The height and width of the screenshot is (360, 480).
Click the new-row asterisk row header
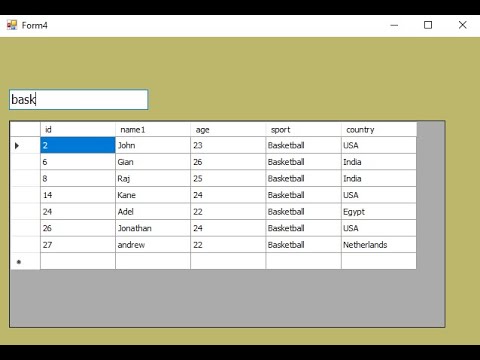pos(25,261)
